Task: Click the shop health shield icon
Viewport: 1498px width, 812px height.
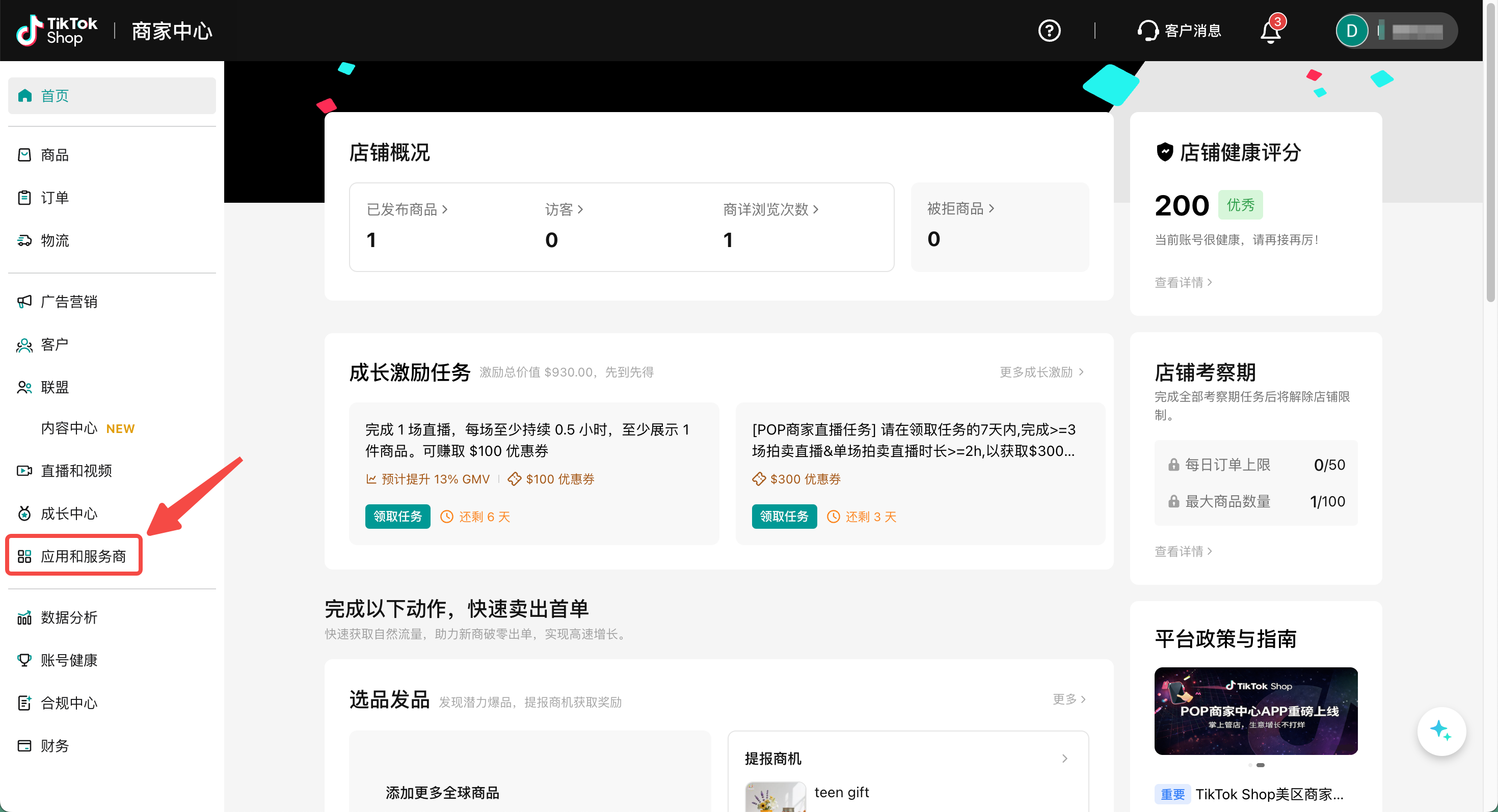Action: (x=1165, y=152)
